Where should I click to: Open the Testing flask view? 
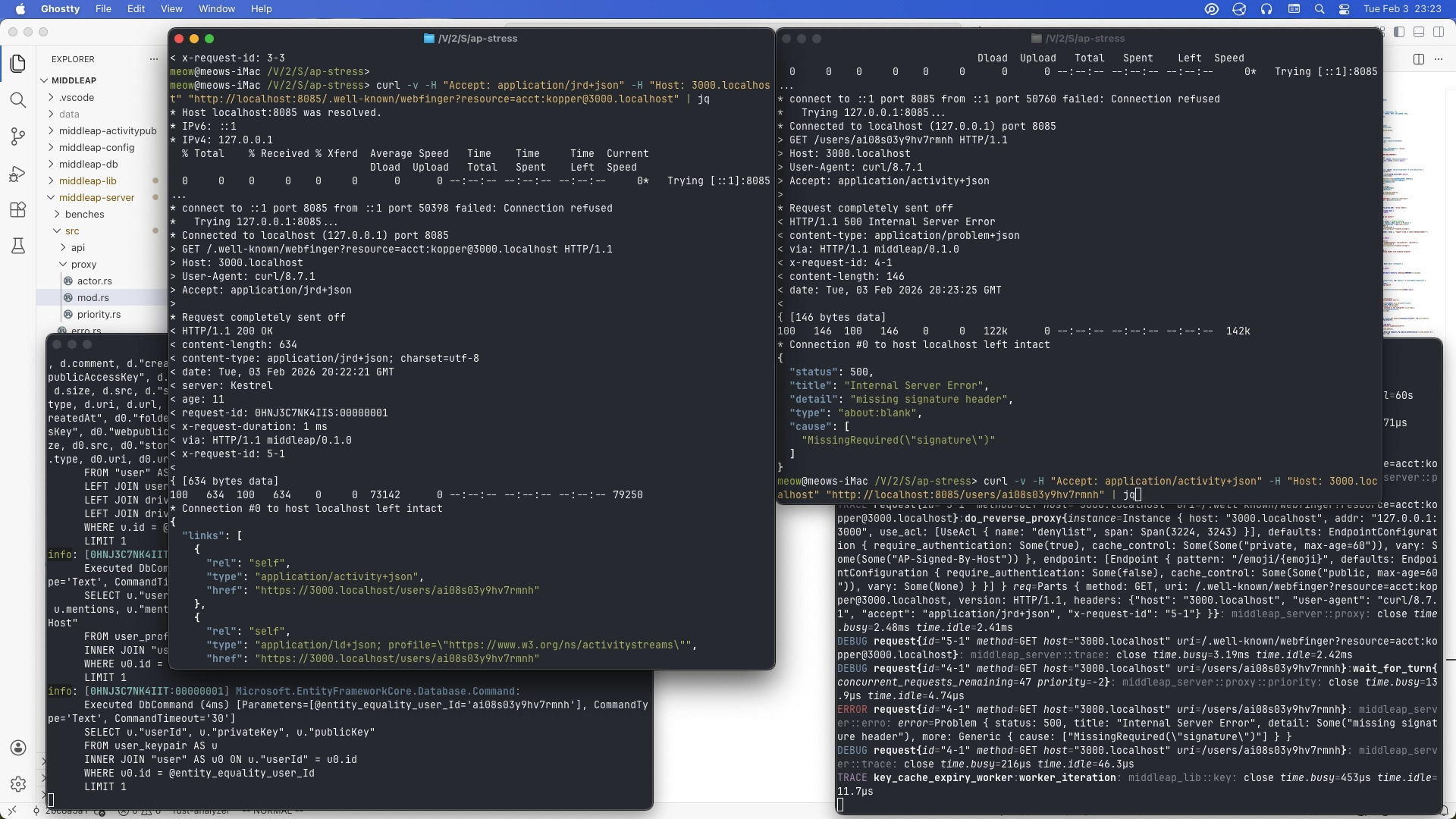18,246
